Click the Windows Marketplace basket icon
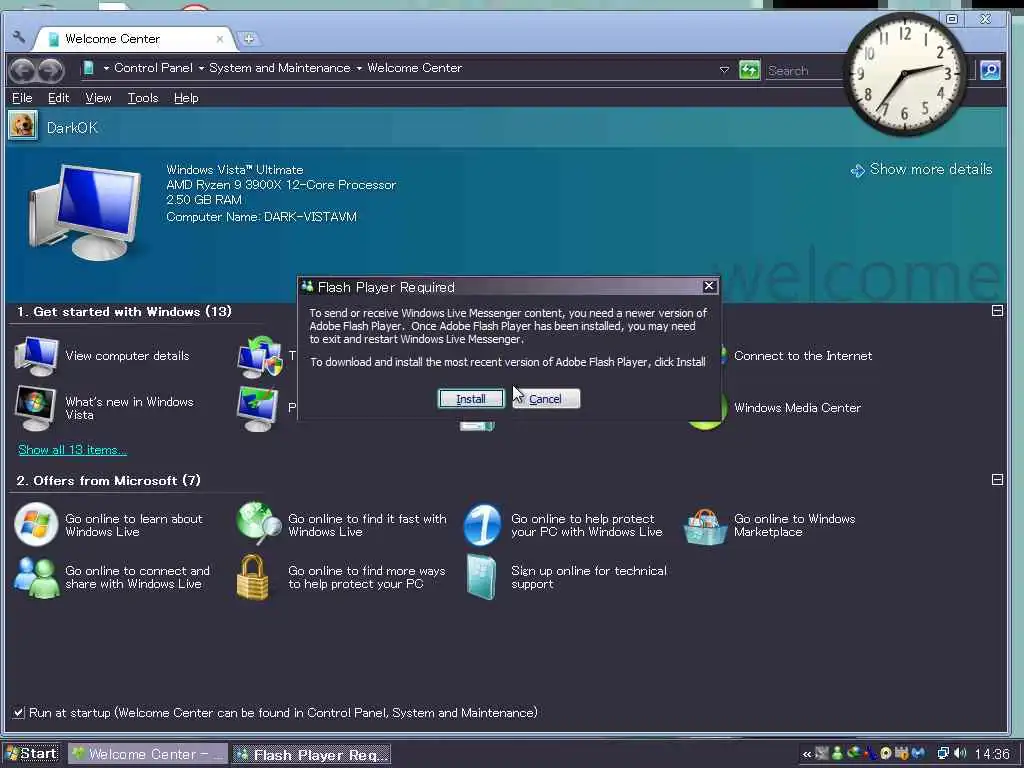Viewport: 1024px width, 768px height. [x=705, y=526]
